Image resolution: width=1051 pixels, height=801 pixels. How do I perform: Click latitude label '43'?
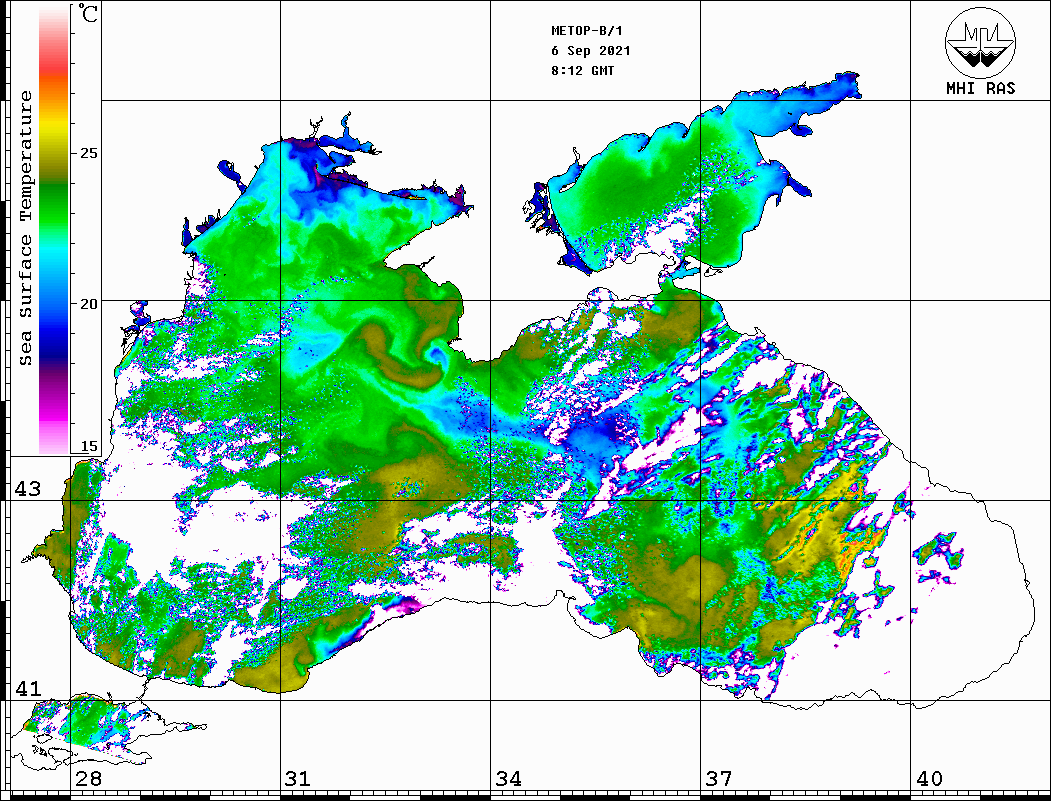[27, 489]
